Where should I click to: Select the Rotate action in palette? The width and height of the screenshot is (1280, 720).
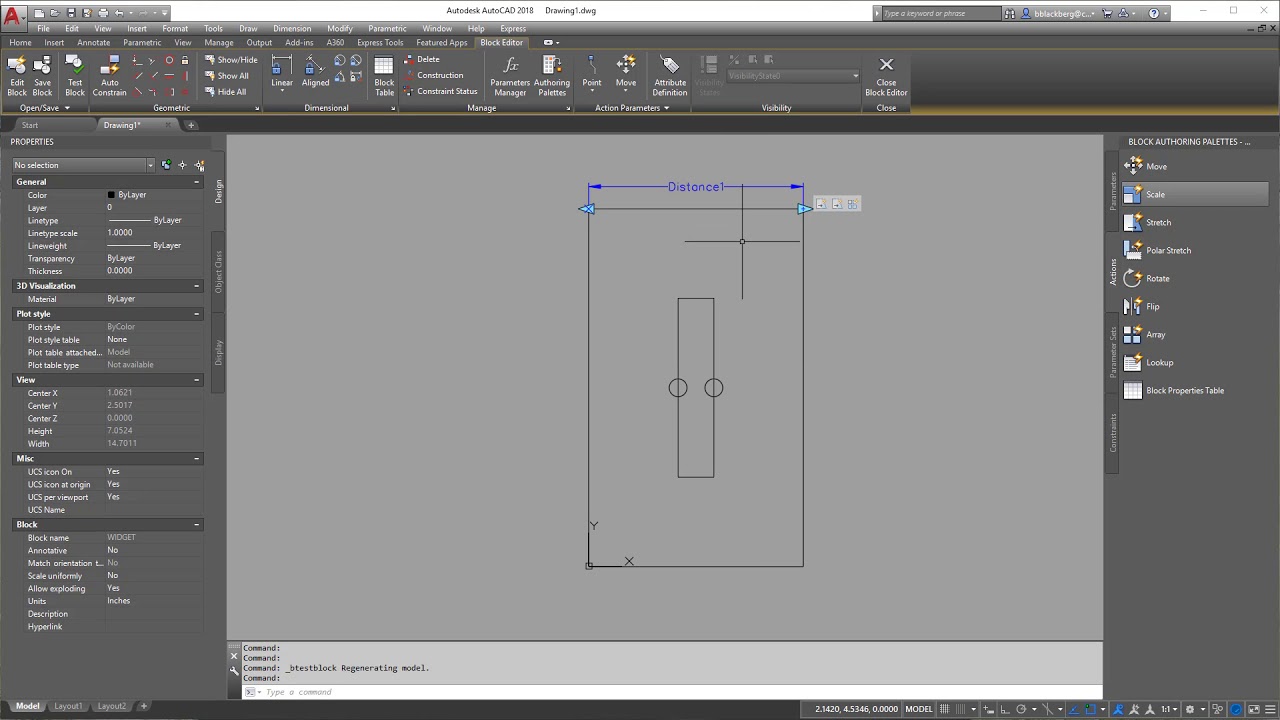pyautogui.click(x=1195, y=278)
